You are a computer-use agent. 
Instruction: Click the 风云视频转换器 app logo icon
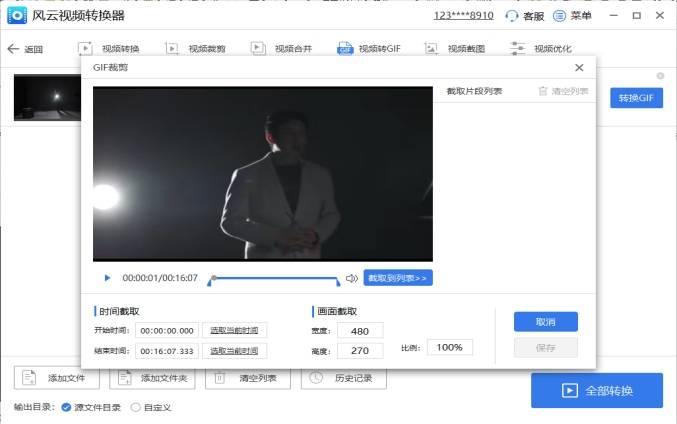pos(17,16)
